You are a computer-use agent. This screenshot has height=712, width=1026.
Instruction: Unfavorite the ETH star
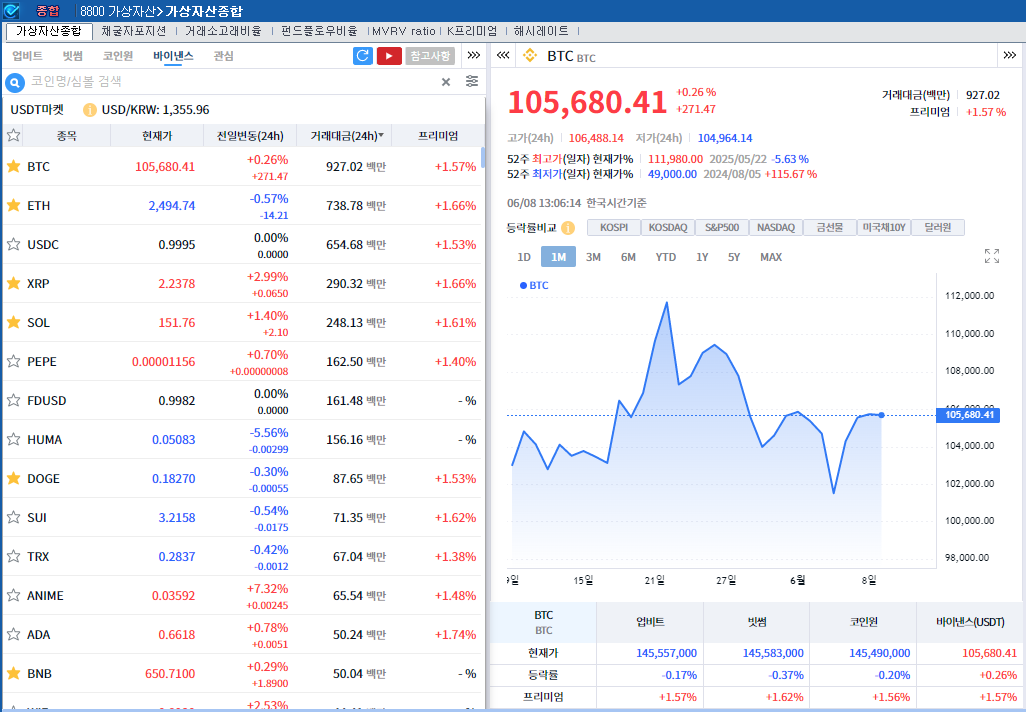[x=14, y=205]
